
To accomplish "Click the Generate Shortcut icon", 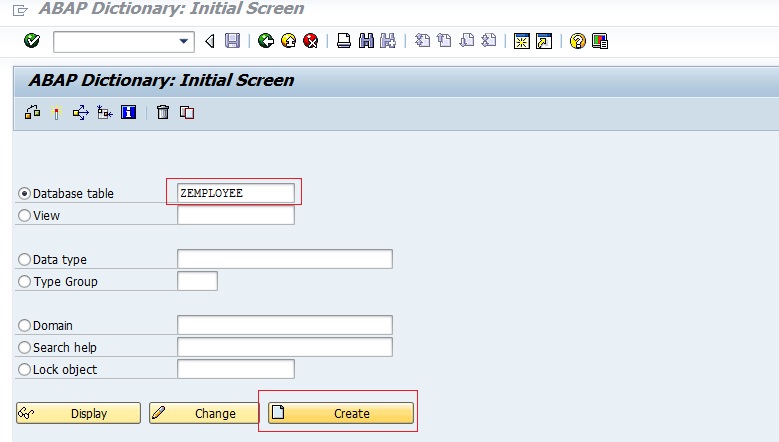I will pos(544,41).
